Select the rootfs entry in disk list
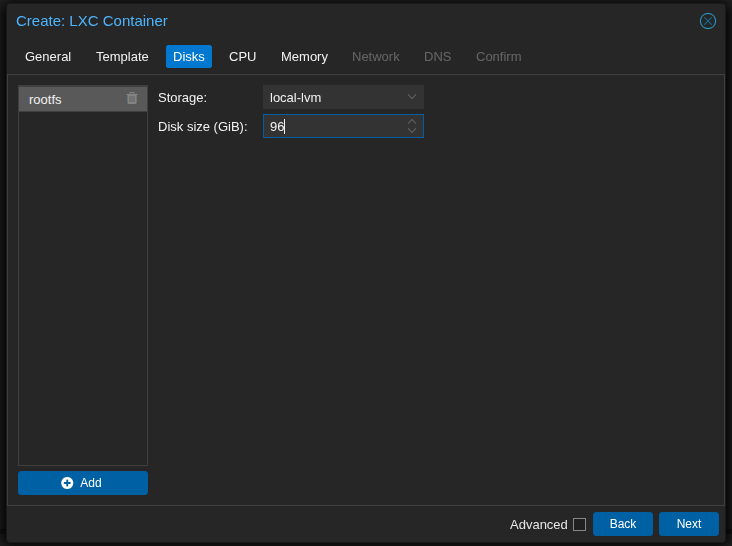Screen dimensions: 732x546 [70, 99]
